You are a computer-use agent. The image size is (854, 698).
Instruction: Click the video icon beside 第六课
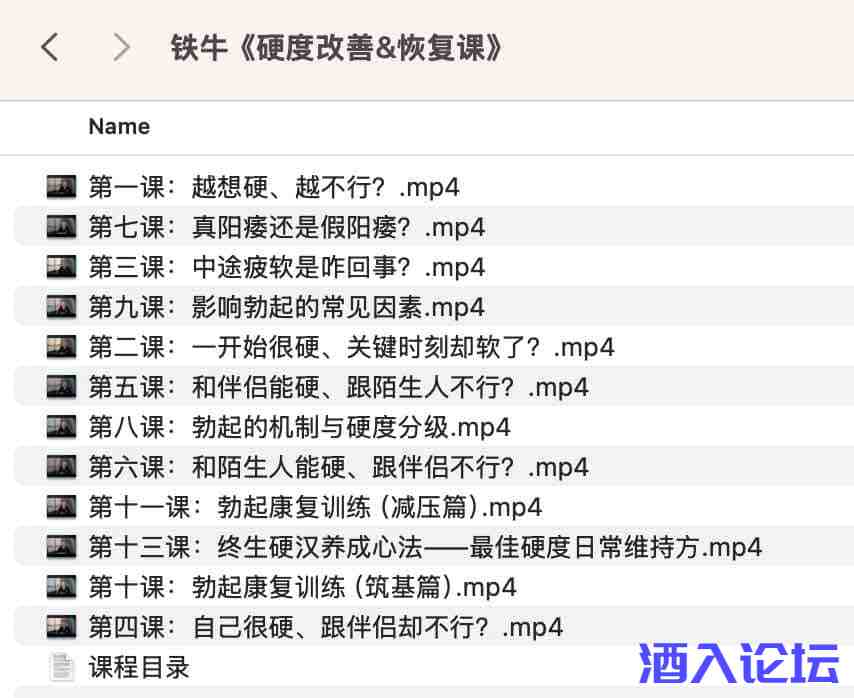click(x=60, y=467)
